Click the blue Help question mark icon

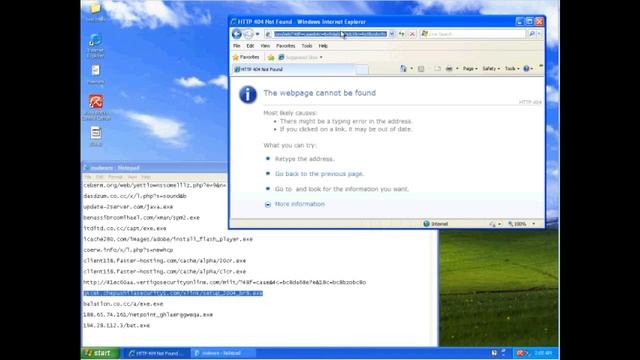point(527,69)
